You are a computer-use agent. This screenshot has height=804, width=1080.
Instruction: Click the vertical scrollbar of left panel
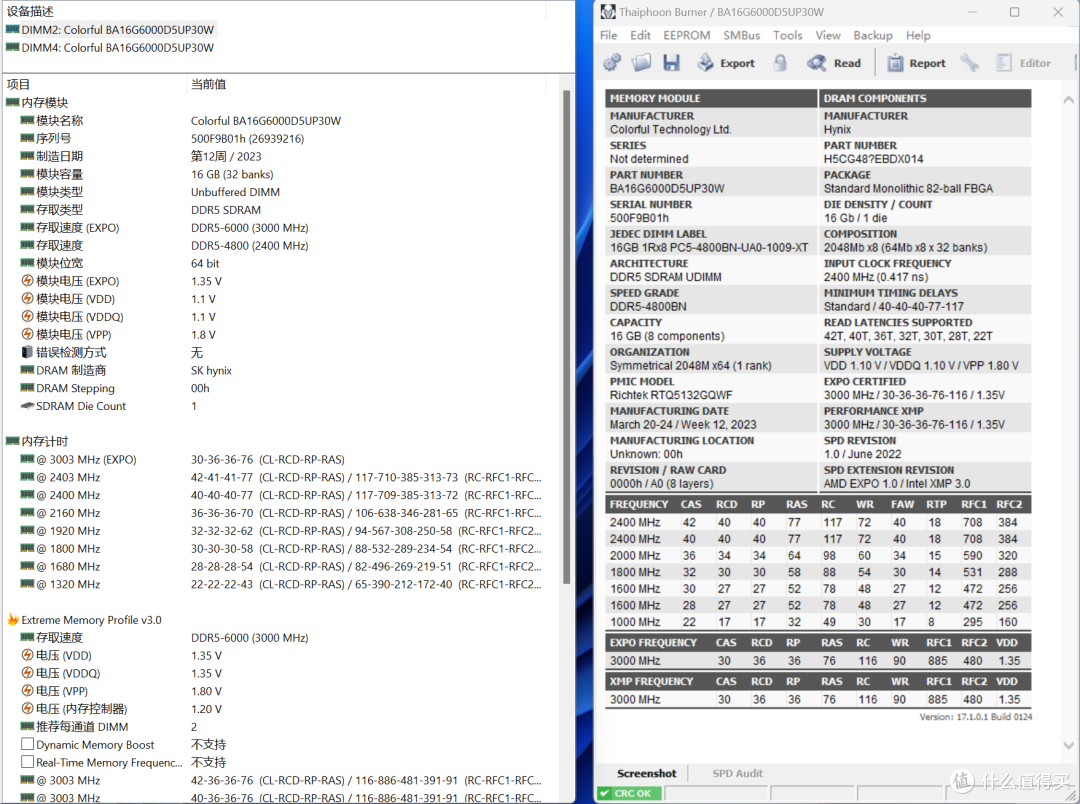tap(567, 338)
